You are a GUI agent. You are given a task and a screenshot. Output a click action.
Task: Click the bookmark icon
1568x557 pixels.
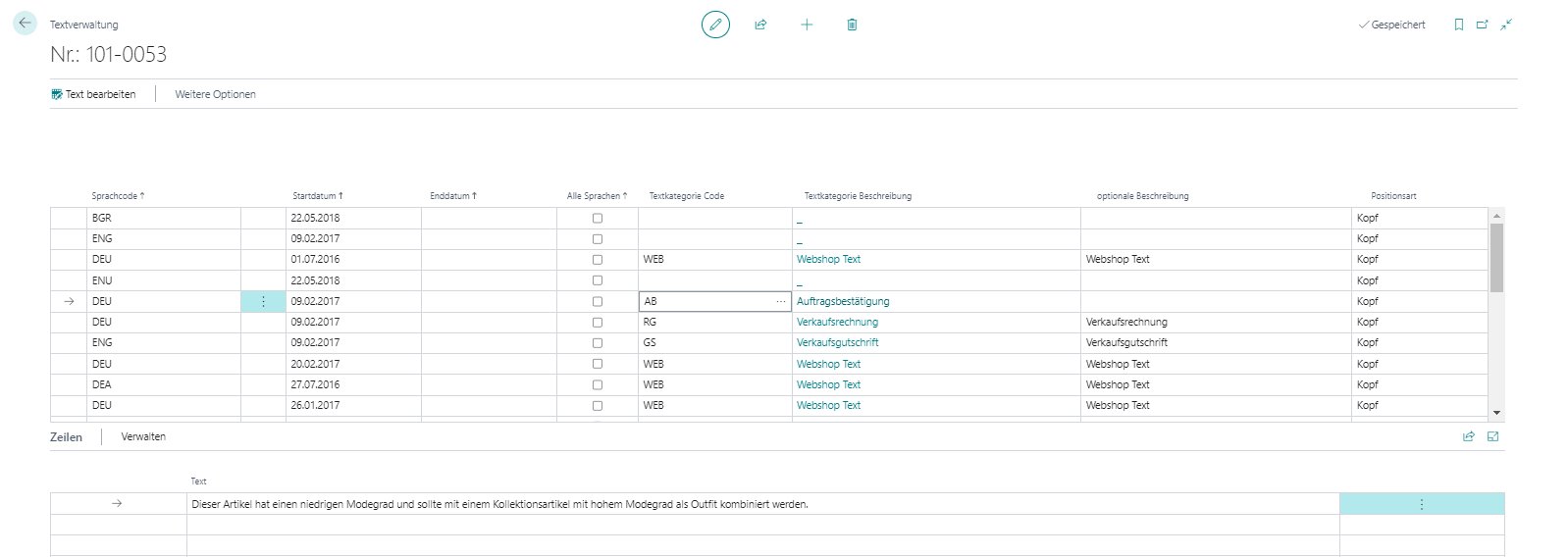(1459, 25)
